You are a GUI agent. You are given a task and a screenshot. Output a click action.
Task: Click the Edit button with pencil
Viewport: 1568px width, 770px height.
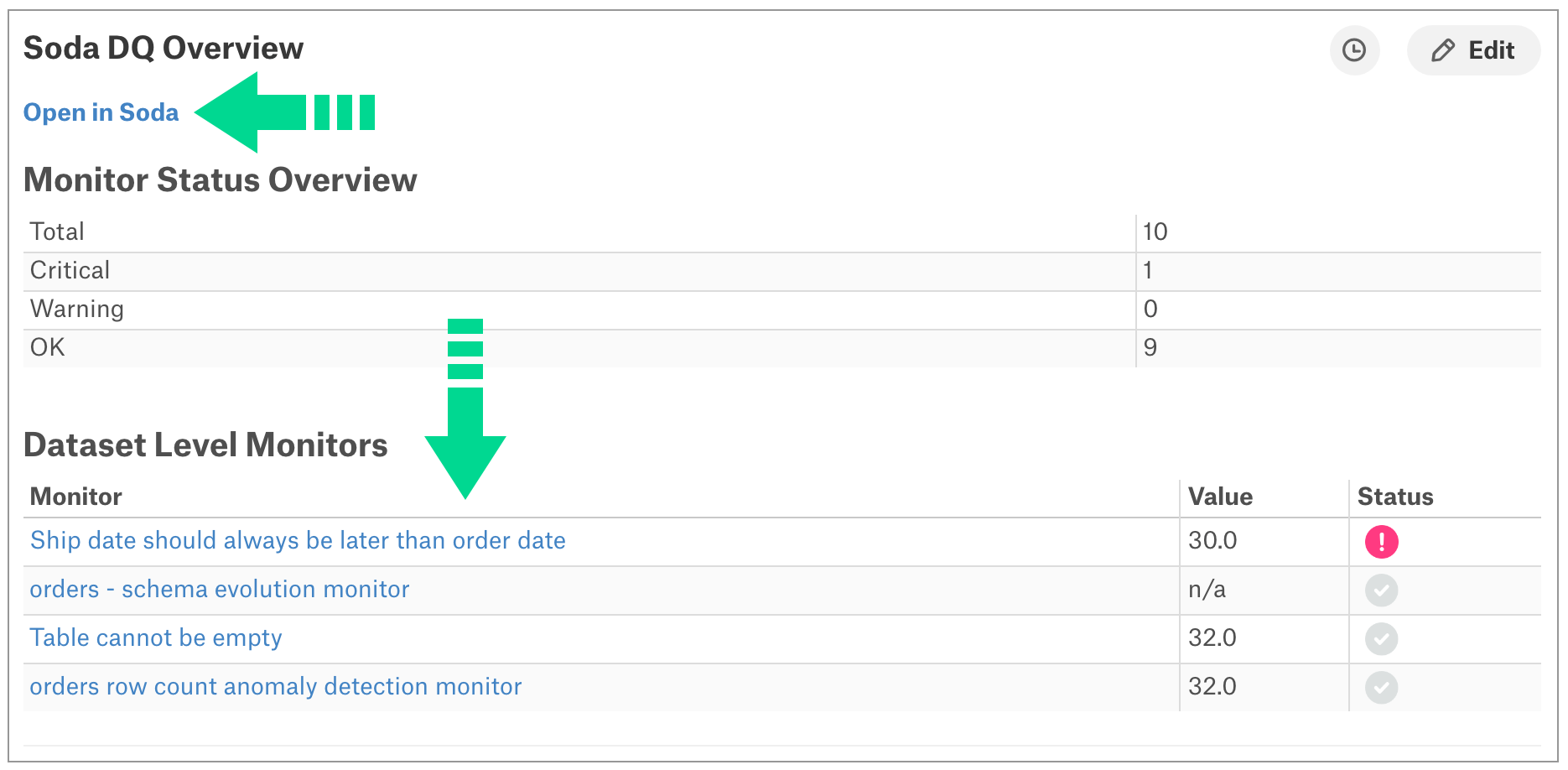tap(1473, 50)
